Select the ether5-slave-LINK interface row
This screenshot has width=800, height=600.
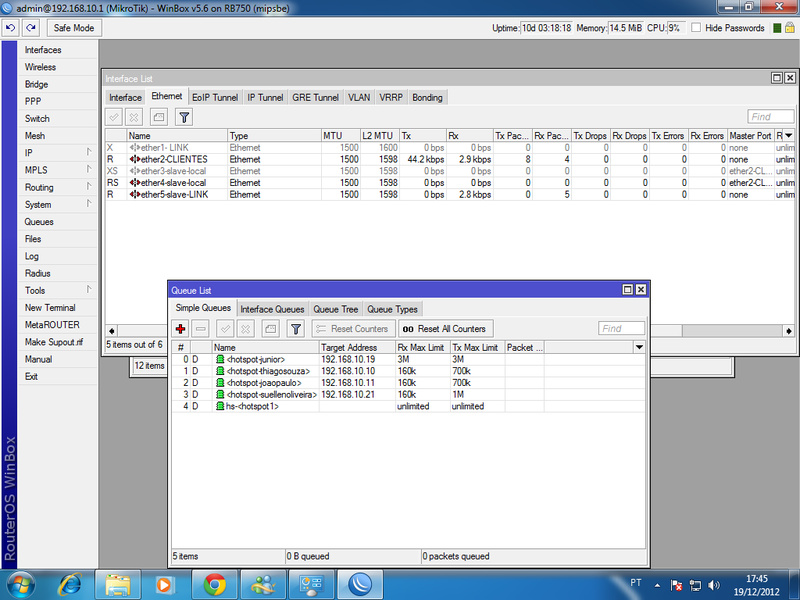450,194
